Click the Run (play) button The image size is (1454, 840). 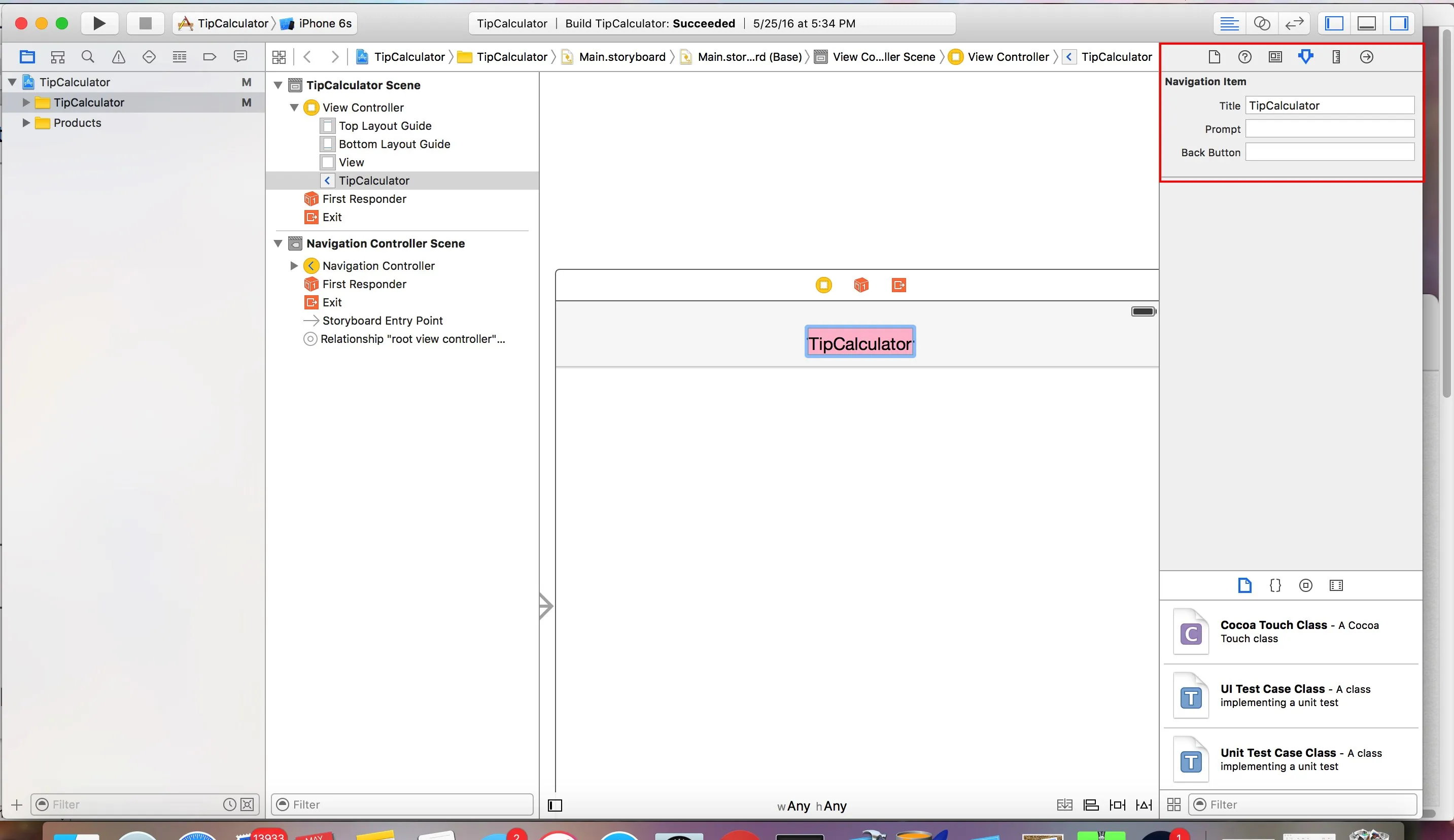[x=99, y=23]
